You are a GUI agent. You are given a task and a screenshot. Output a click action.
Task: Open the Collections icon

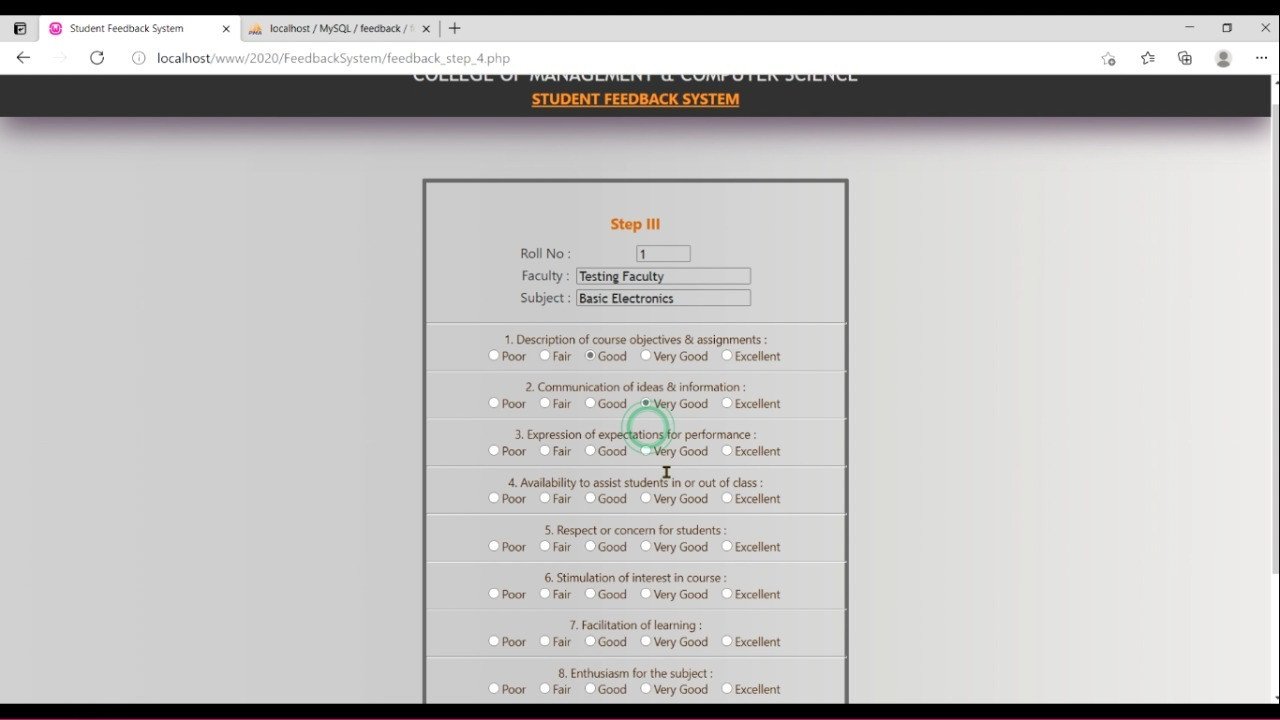(x=1185, y=58)
